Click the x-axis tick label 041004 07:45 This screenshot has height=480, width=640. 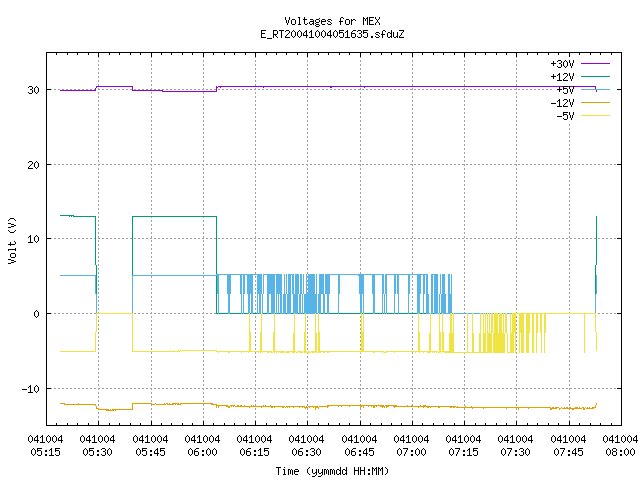568,446
